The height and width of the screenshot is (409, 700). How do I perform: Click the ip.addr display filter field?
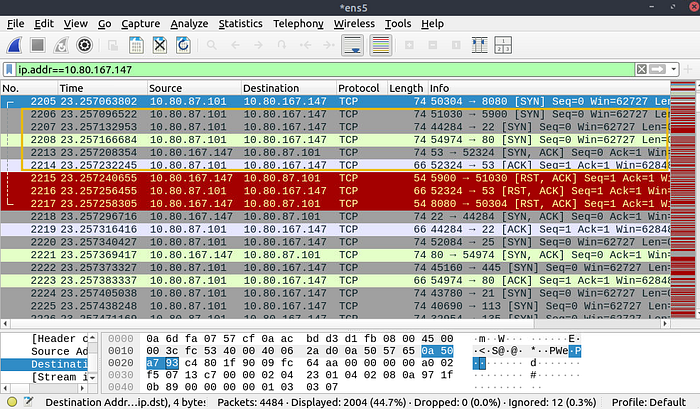point(325,70)
